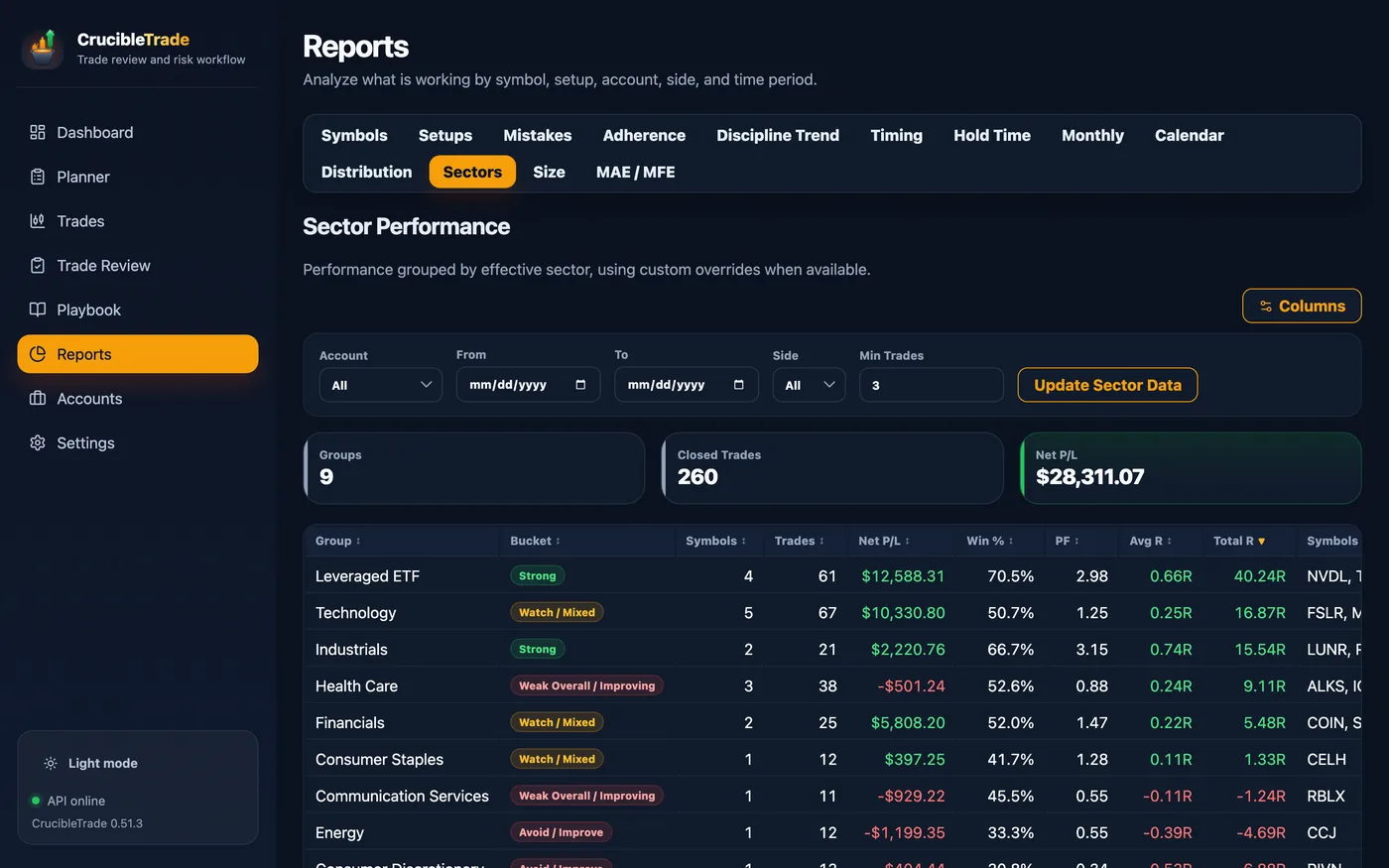Open the To date calendar picker icon
Viewport: 1389px width, 868px height.
pos(738,385)
